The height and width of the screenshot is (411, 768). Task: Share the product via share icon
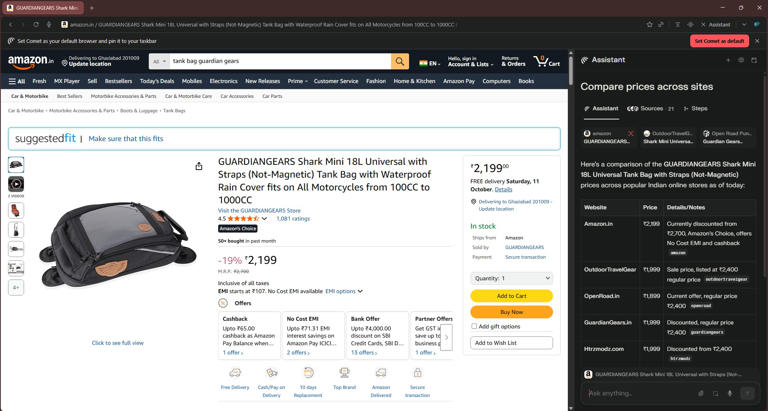(x=199, y=166)
